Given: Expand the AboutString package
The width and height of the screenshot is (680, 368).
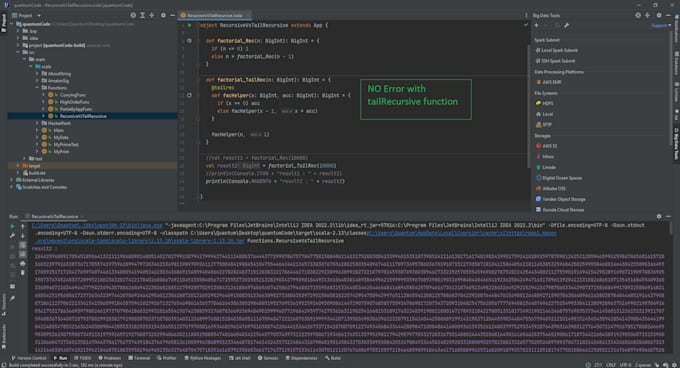Looking at the screenshot, I should pyautogui.click(x=37, y=74).
